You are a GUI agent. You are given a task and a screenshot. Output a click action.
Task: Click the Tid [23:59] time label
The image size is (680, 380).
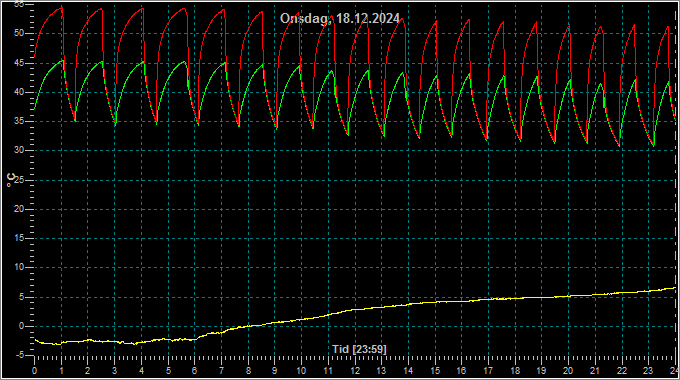(359, 349)
